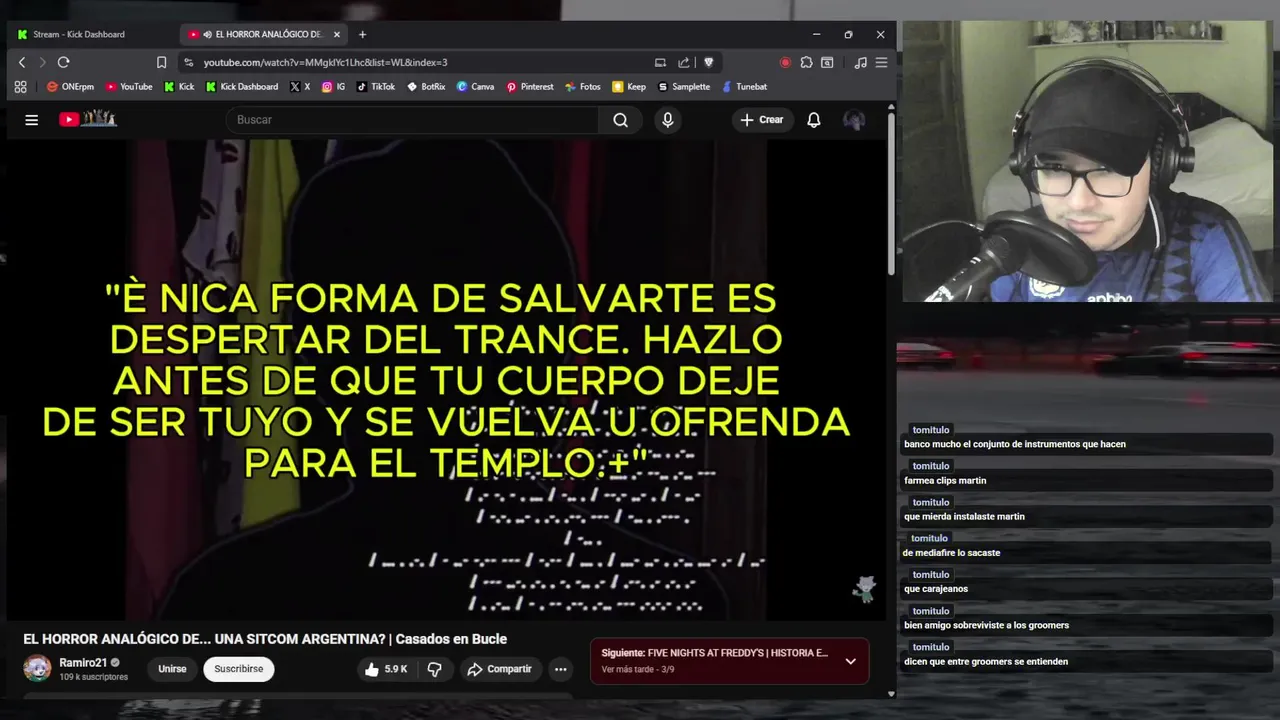Dislike the video with thumbs-down
Image resolution: width=1280 pixels, height=720 pixels.
click(434, 669)
